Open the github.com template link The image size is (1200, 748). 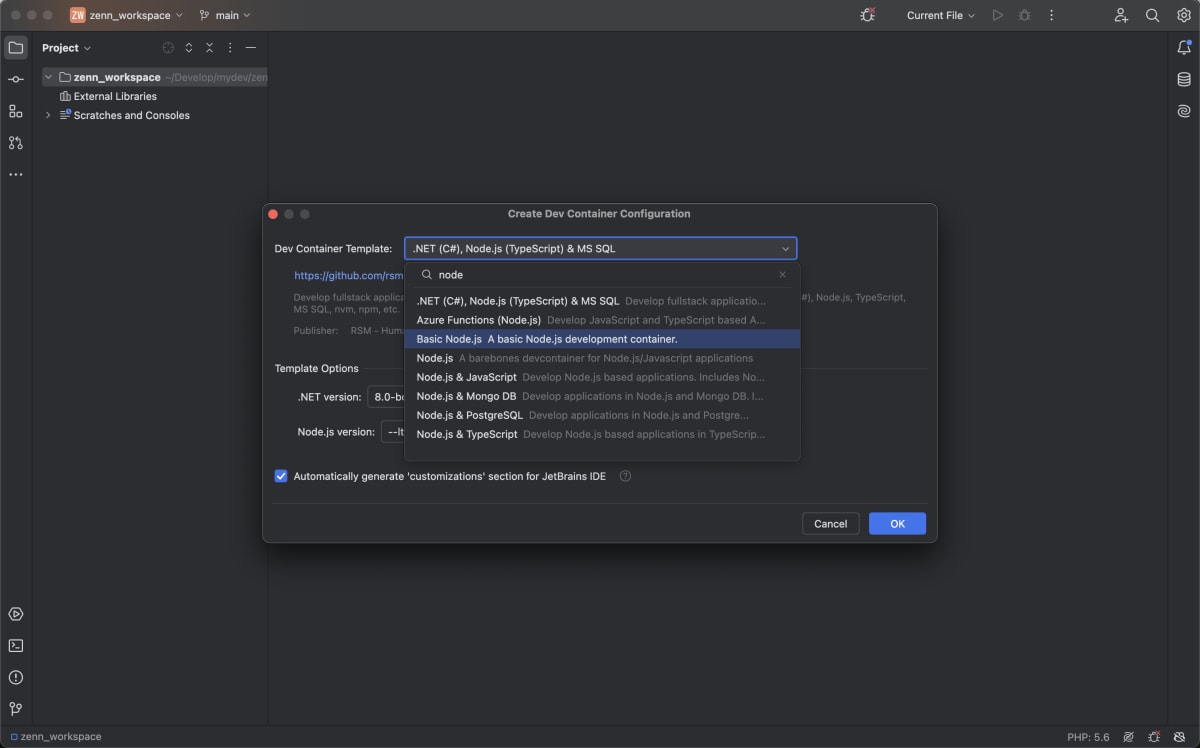[348, 275]
